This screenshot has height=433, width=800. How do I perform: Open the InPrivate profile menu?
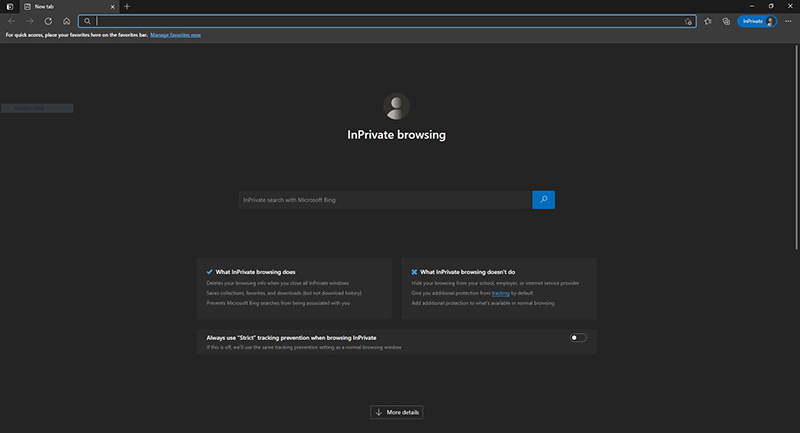point(757,21)
